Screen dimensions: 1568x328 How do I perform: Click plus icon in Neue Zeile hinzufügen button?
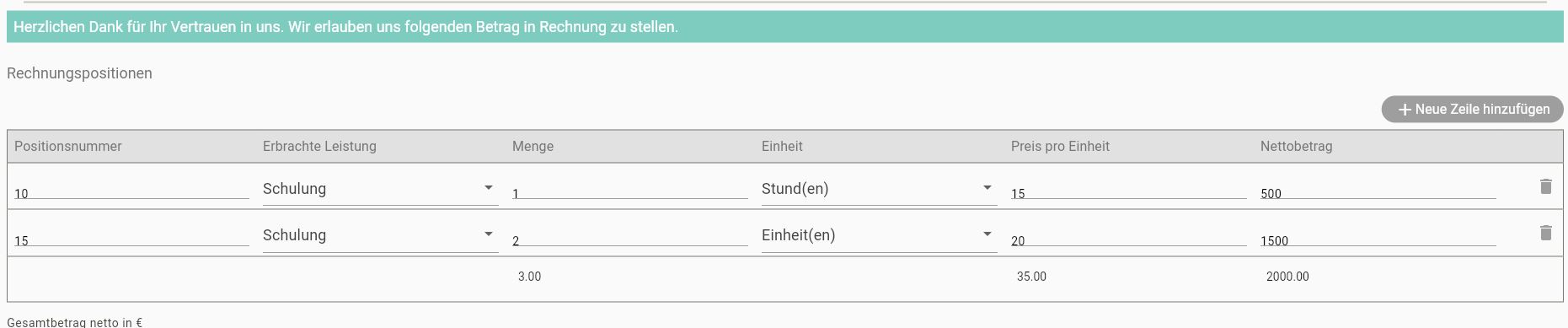click(1405, 110)
